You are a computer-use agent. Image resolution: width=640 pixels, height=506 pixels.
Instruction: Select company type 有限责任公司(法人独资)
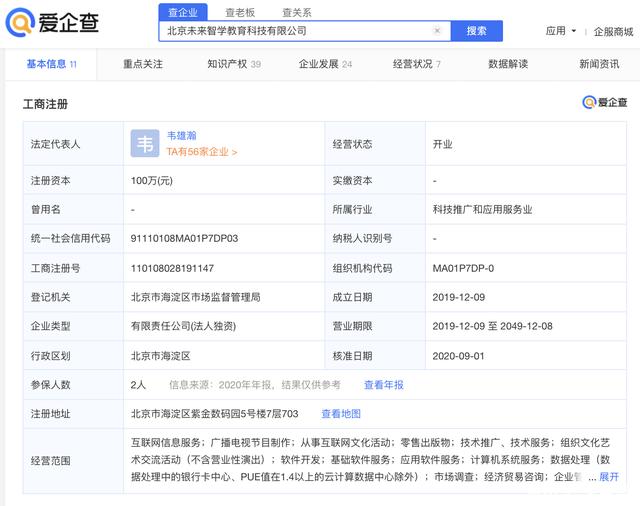click(183, 326)
